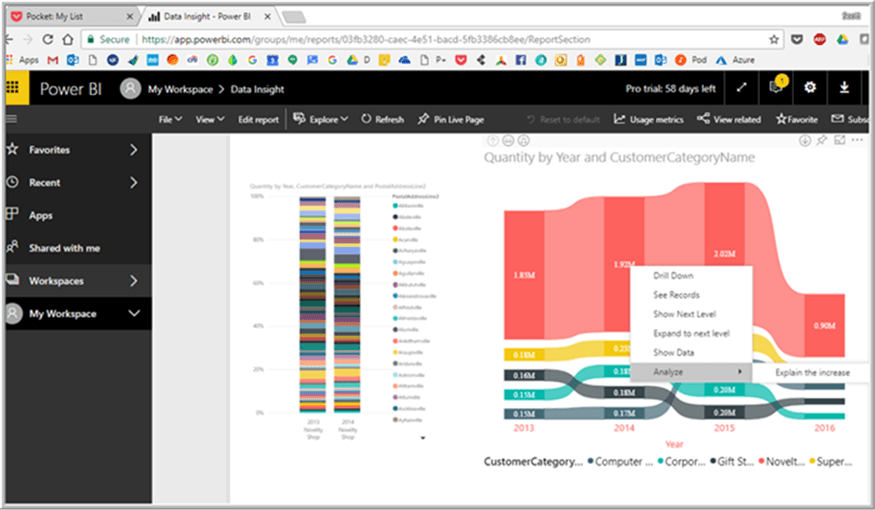Click the Subscribe envelope button

pyautogui.click(x=850, y=119)
